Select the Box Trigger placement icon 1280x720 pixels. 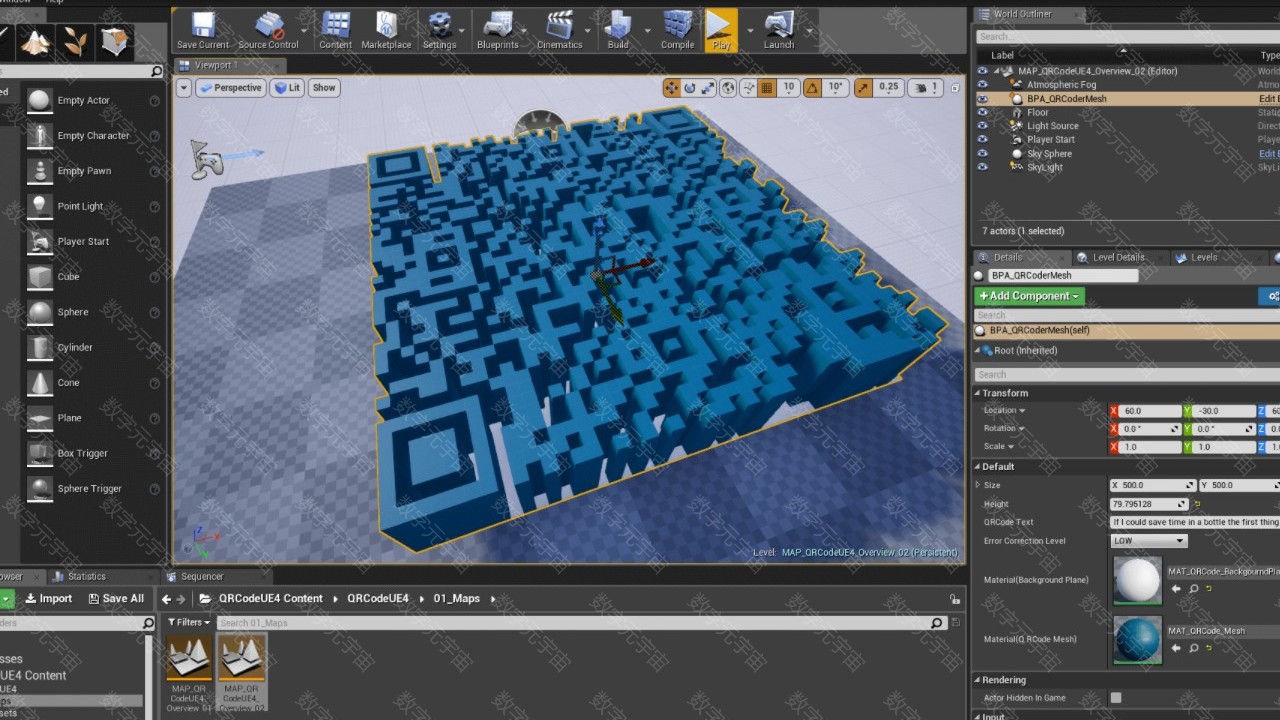coord(40,453)
